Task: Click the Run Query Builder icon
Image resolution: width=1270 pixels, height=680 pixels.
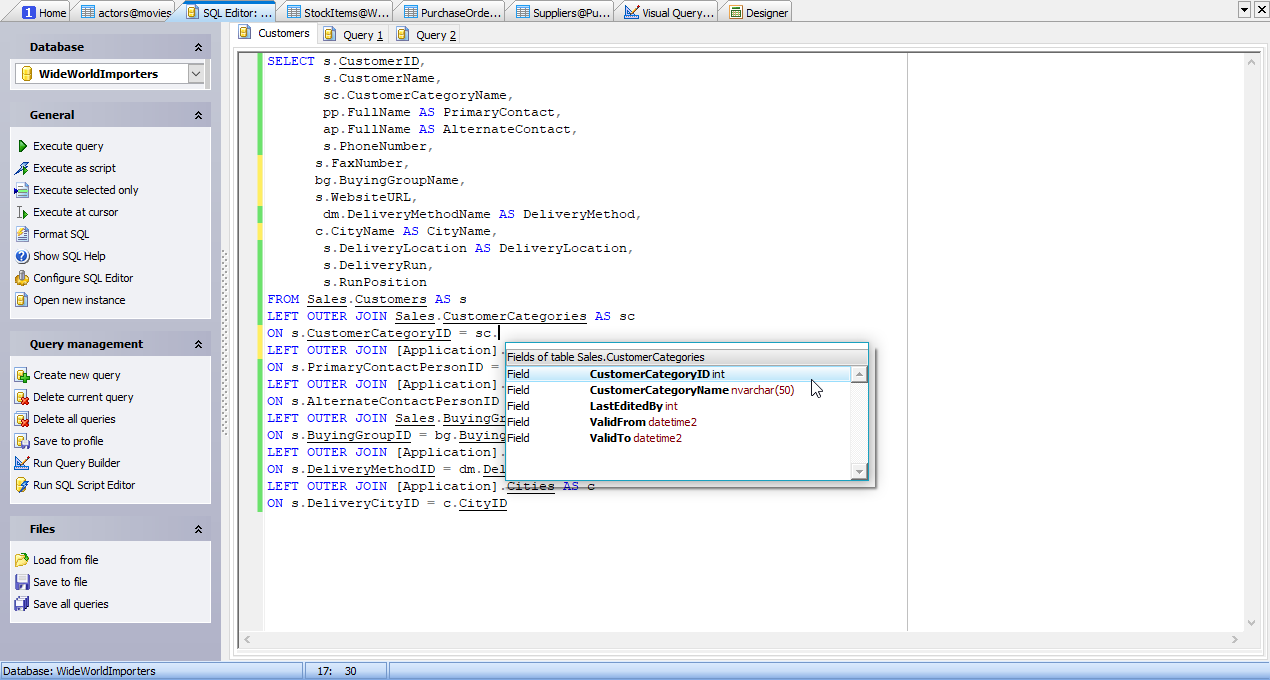Action: point(22,463)
